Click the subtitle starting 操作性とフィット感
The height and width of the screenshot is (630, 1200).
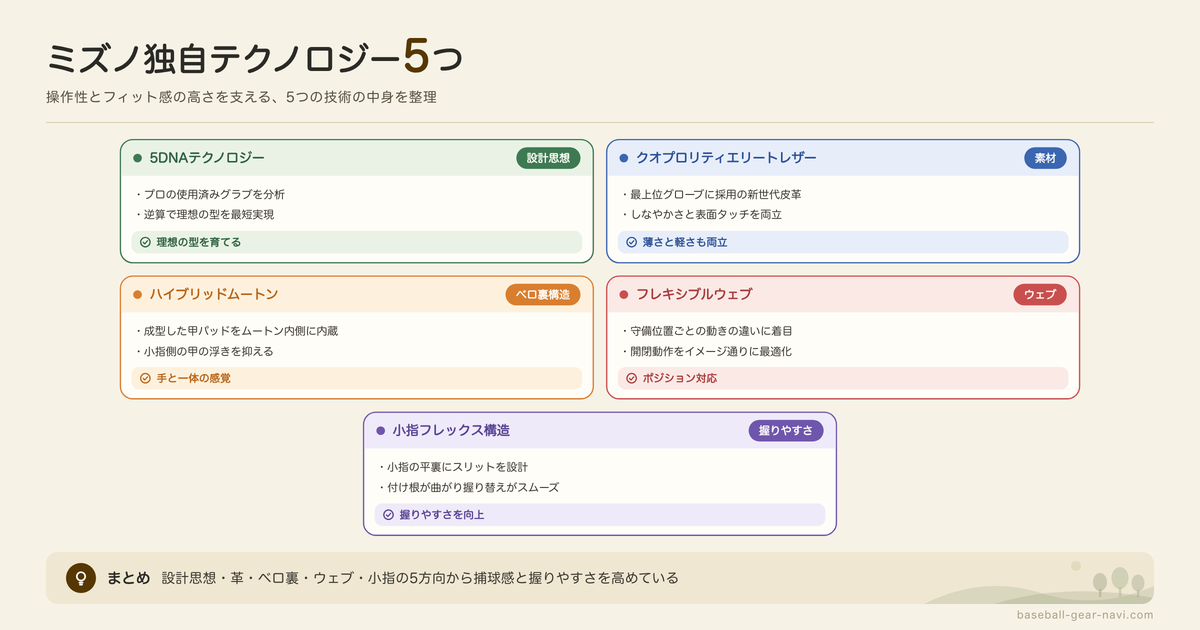[x=241, y=98]
